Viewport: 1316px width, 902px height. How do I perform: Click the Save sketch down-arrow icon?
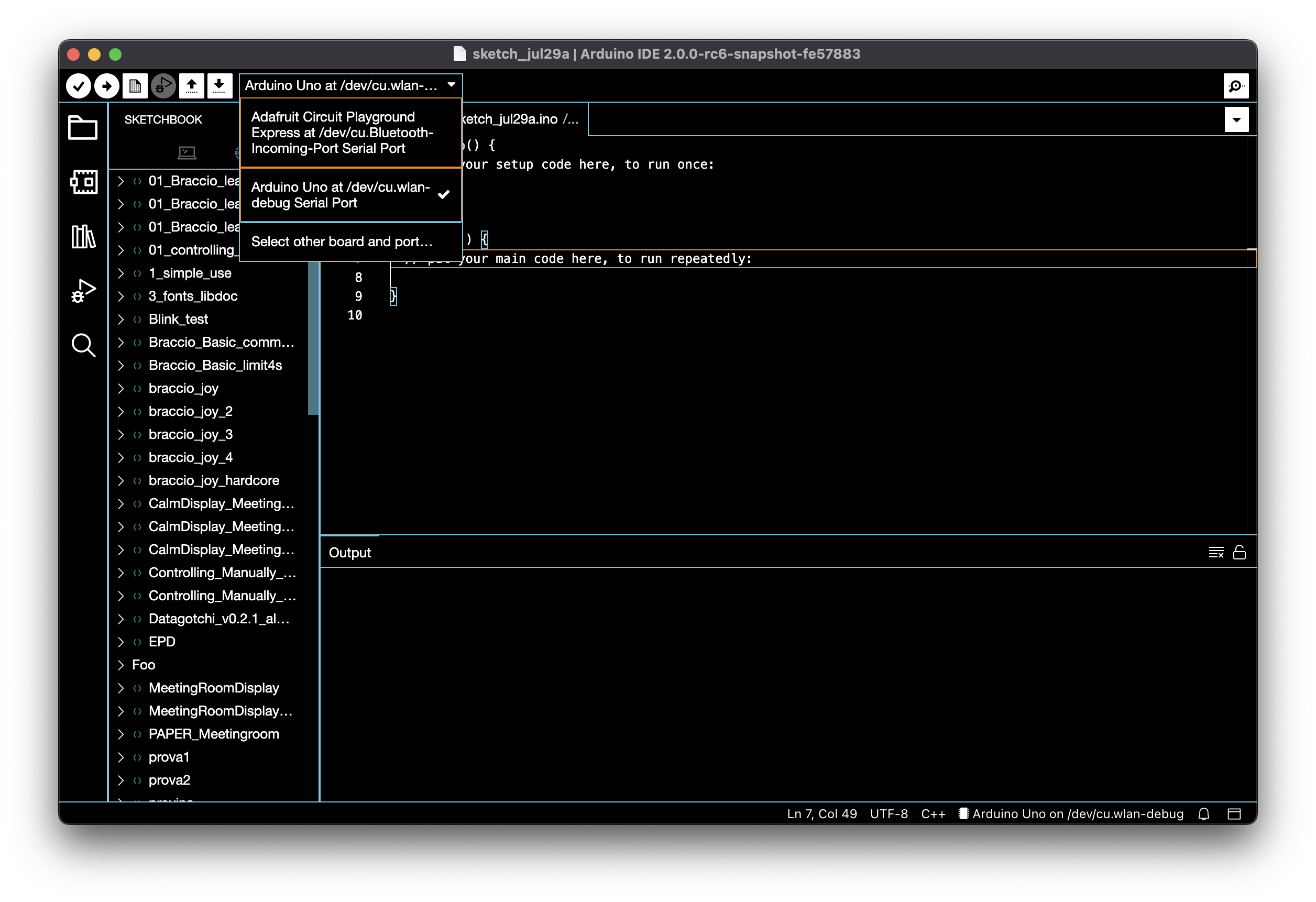point(220,86)
